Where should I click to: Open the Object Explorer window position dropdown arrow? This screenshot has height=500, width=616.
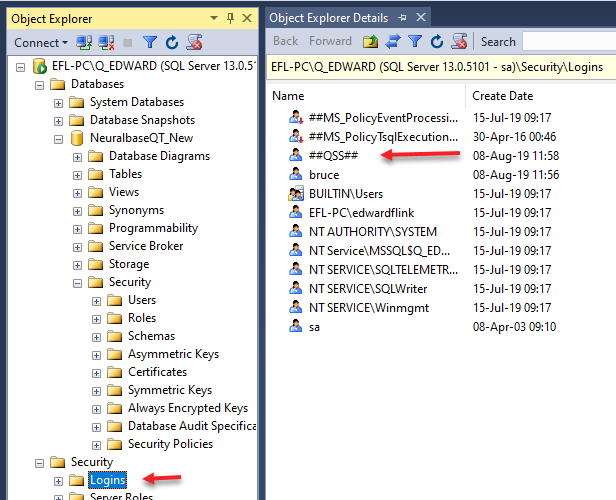tap(214, 18)
